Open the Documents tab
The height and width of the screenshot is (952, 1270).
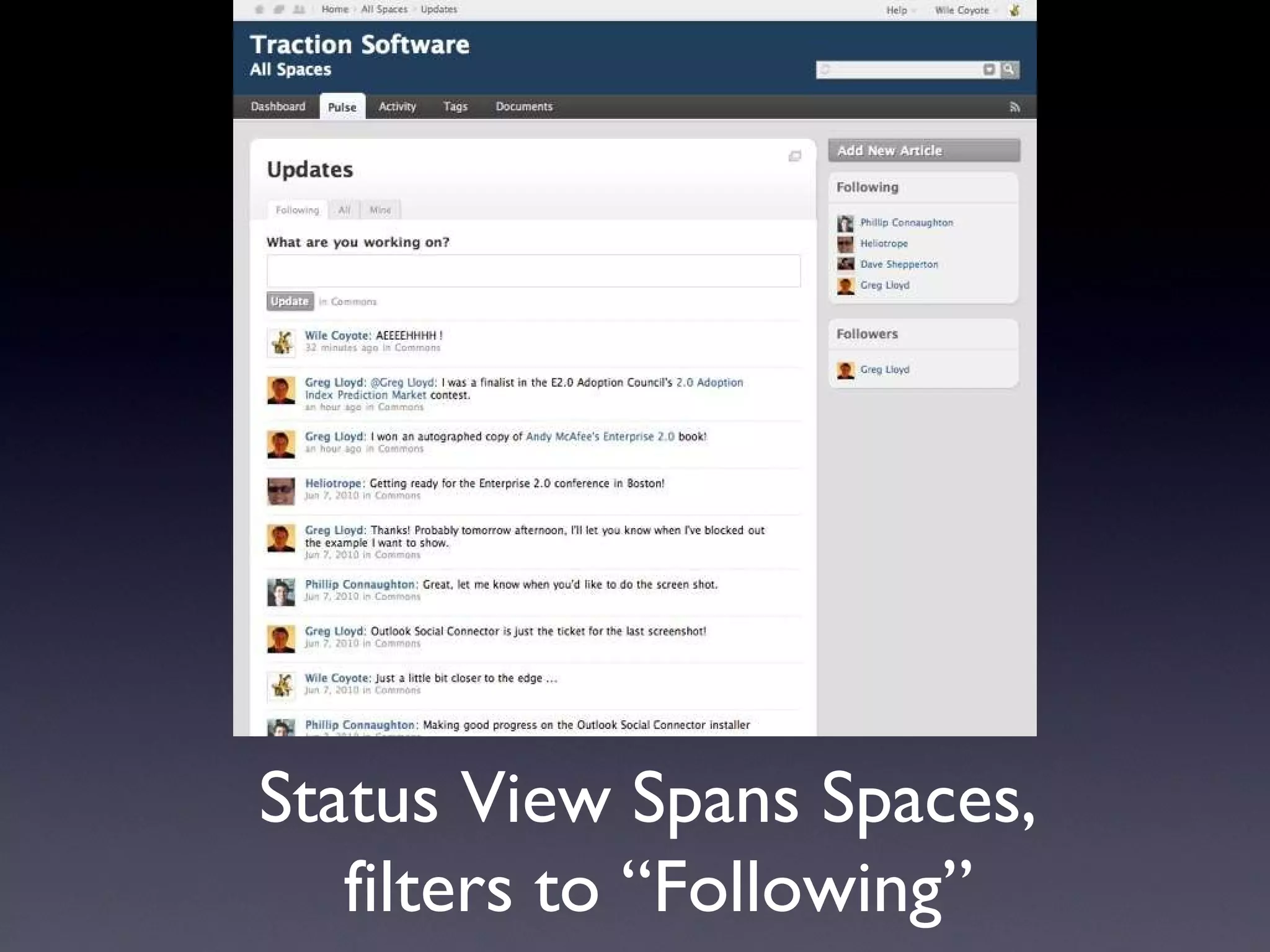tap(524, 107)
